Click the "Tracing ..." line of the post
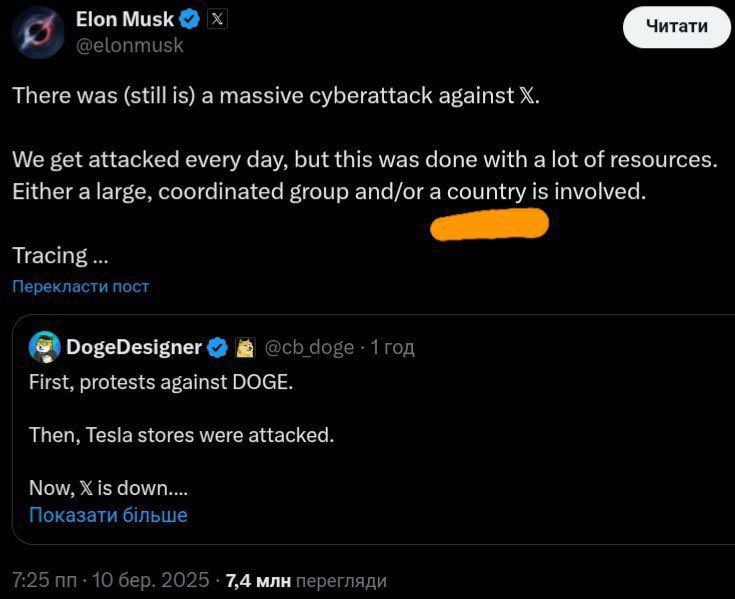735x599 pixels. click(x=60, y=256)
